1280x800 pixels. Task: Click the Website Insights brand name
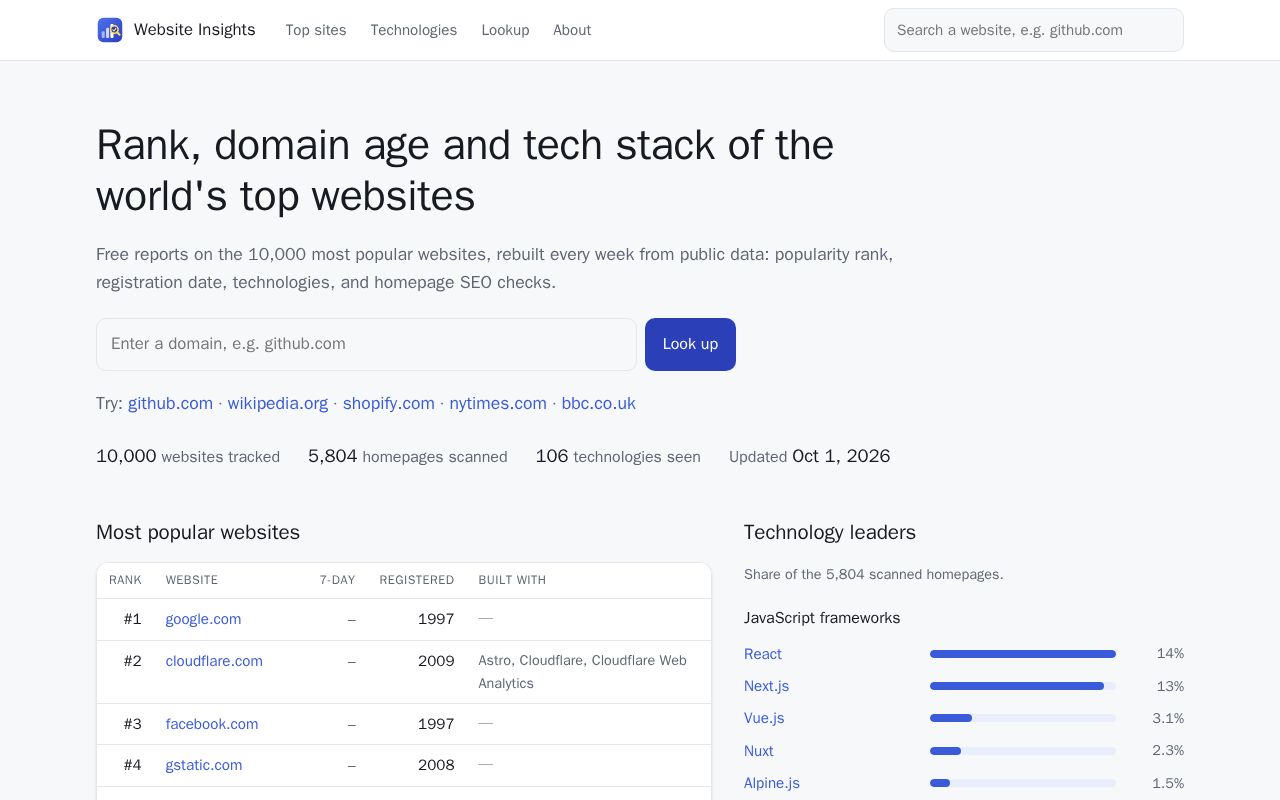pyautogui.click(x=195, y=30)
